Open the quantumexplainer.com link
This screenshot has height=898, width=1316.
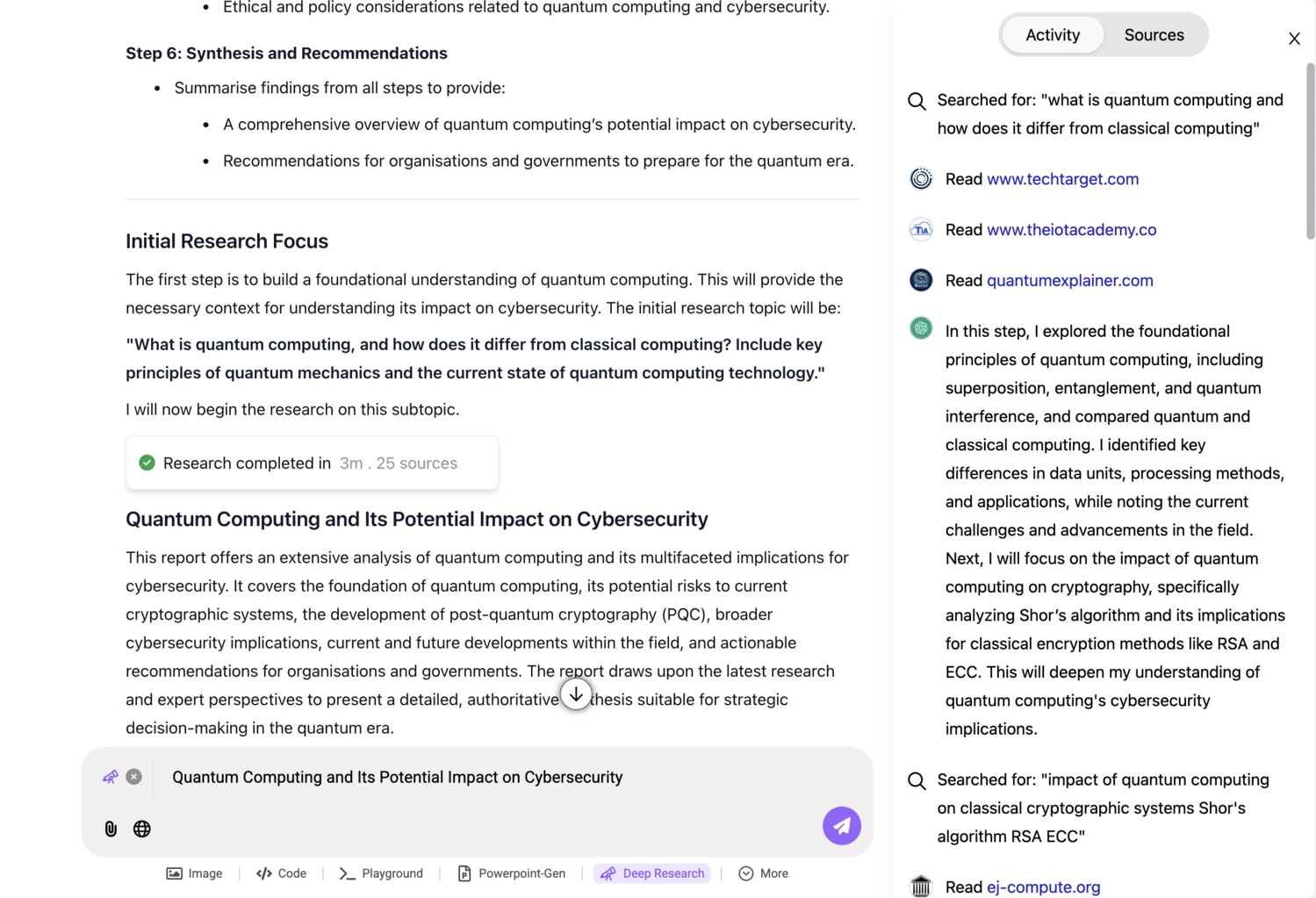(1069, 281)
